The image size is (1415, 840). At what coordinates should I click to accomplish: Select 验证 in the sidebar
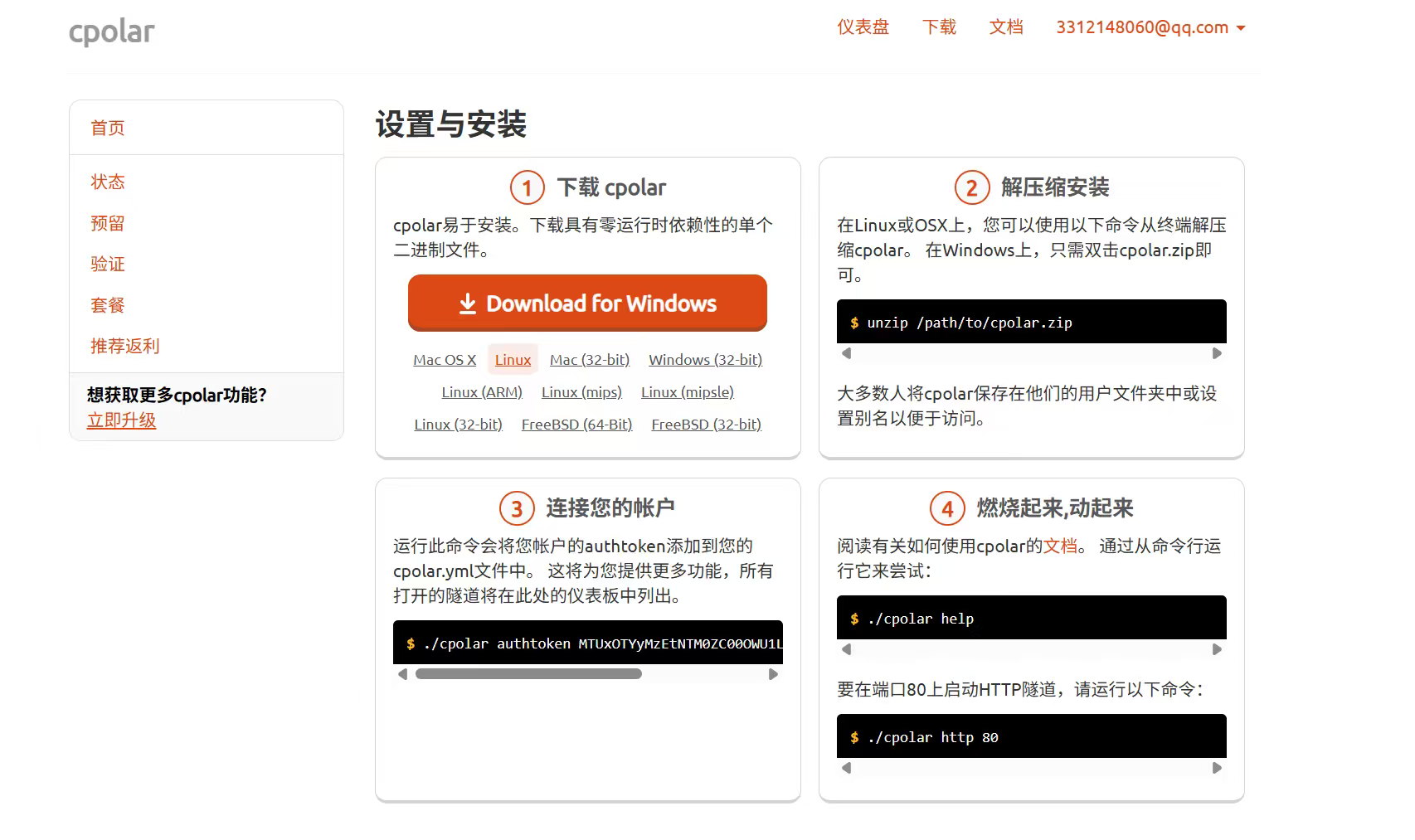tap(108, 264)
